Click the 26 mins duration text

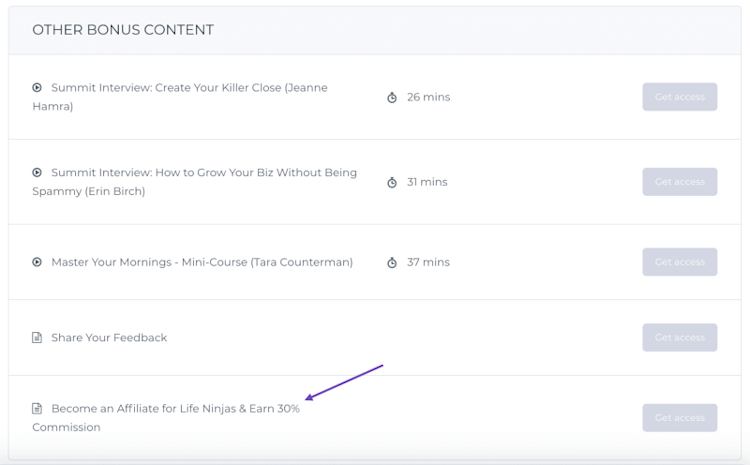pos(429,97)
